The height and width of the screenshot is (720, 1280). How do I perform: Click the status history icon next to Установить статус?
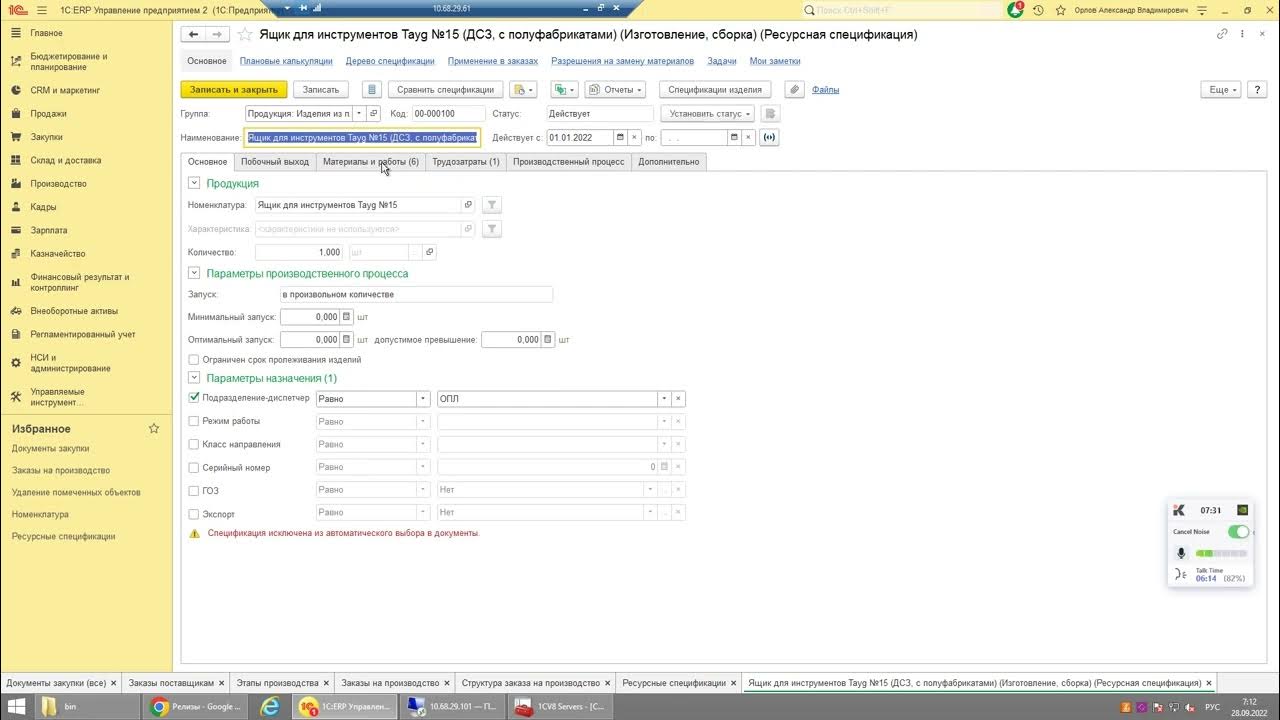coord(770,114)
